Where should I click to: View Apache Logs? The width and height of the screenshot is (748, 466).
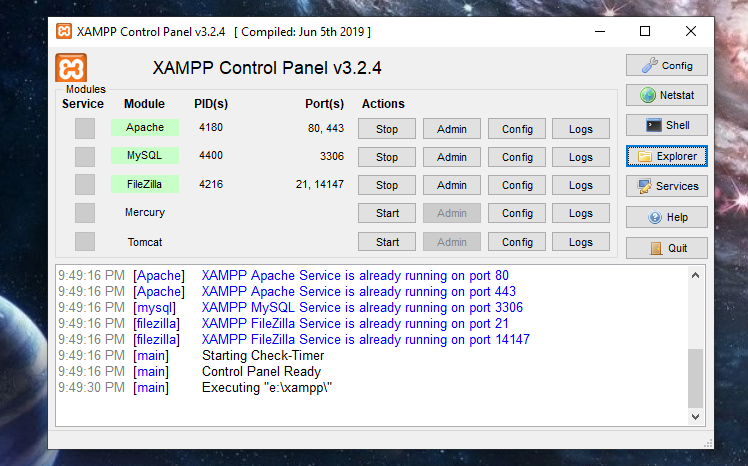[x=581, y=129]
